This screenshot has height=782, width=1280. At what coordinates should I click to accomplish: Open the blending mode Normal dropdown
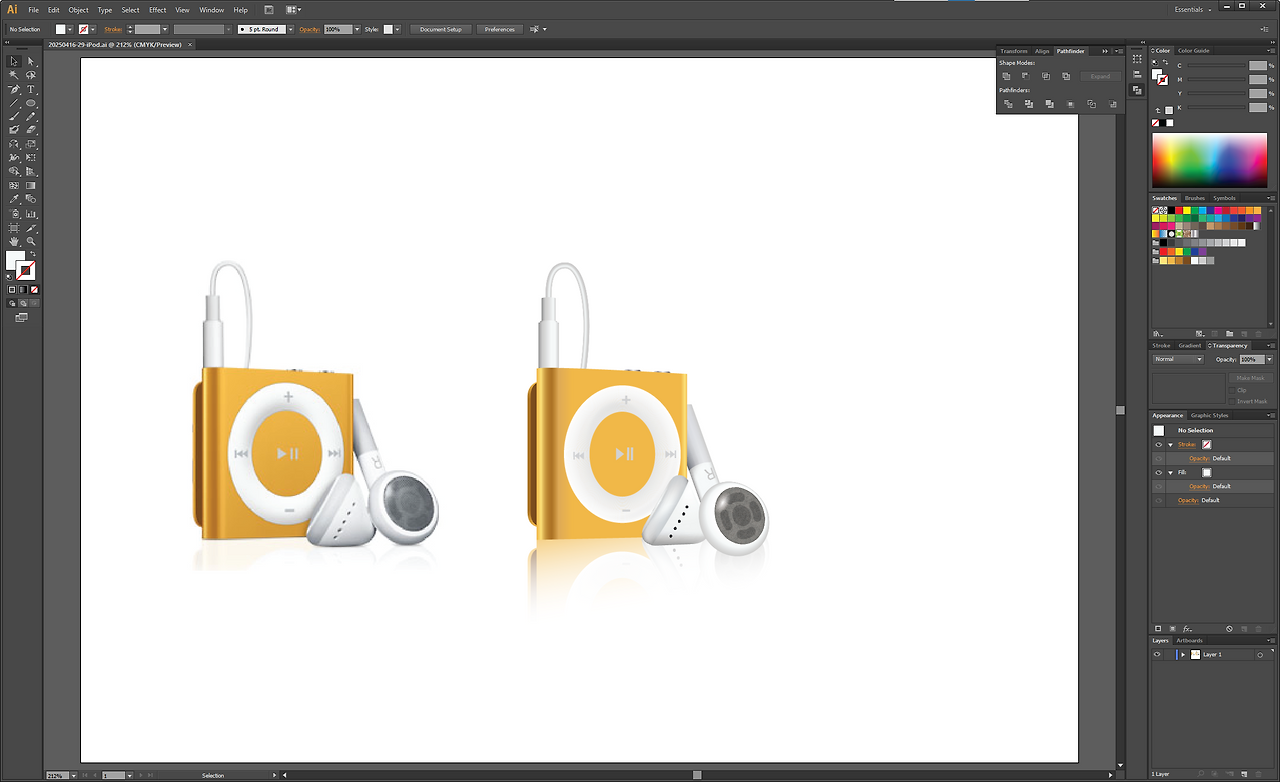pyautogui.click(x=1178, y=359)
